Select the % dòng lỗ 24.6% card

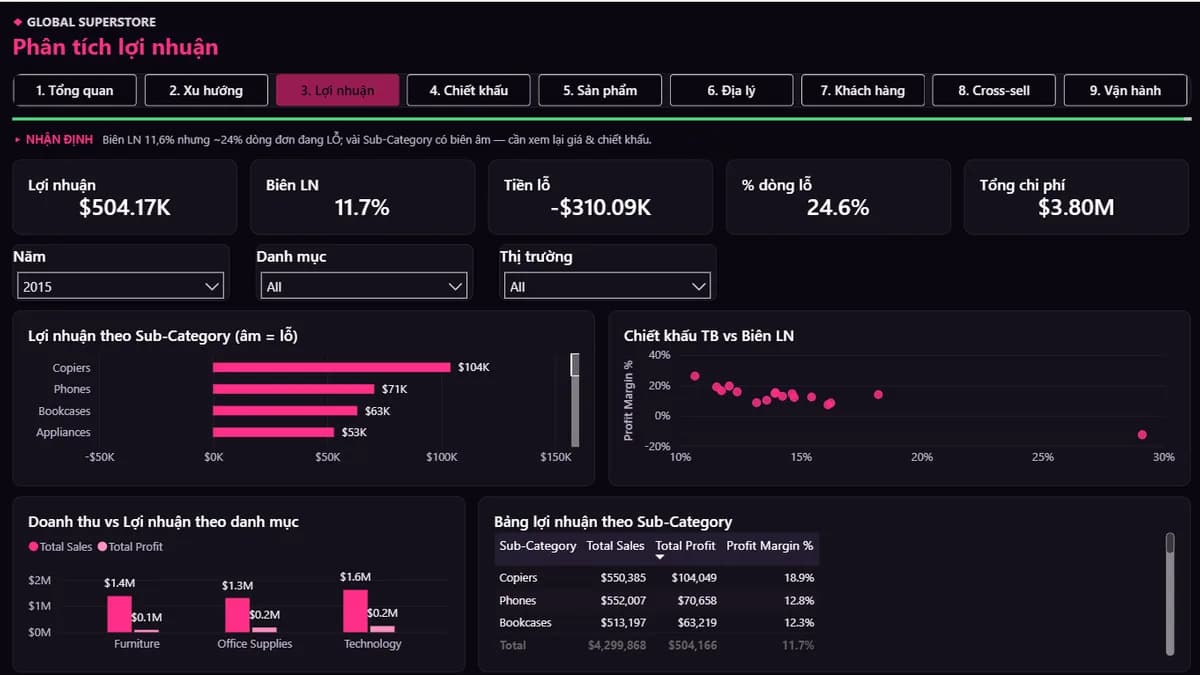[838, 197]
